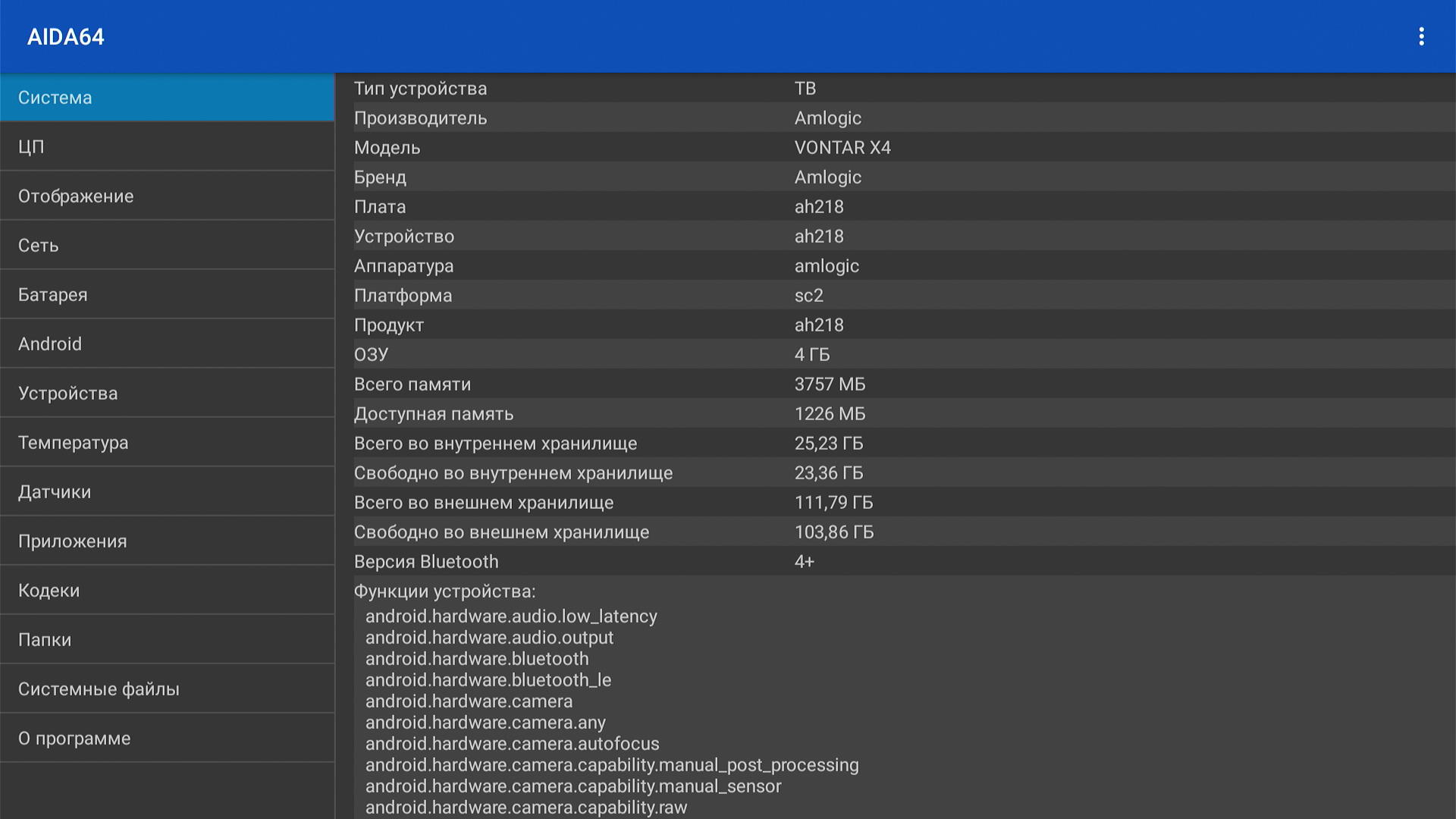1456x819 pixels.
Task: Open the Android info section
Action: pyautogui.click(x=167, y=344)
